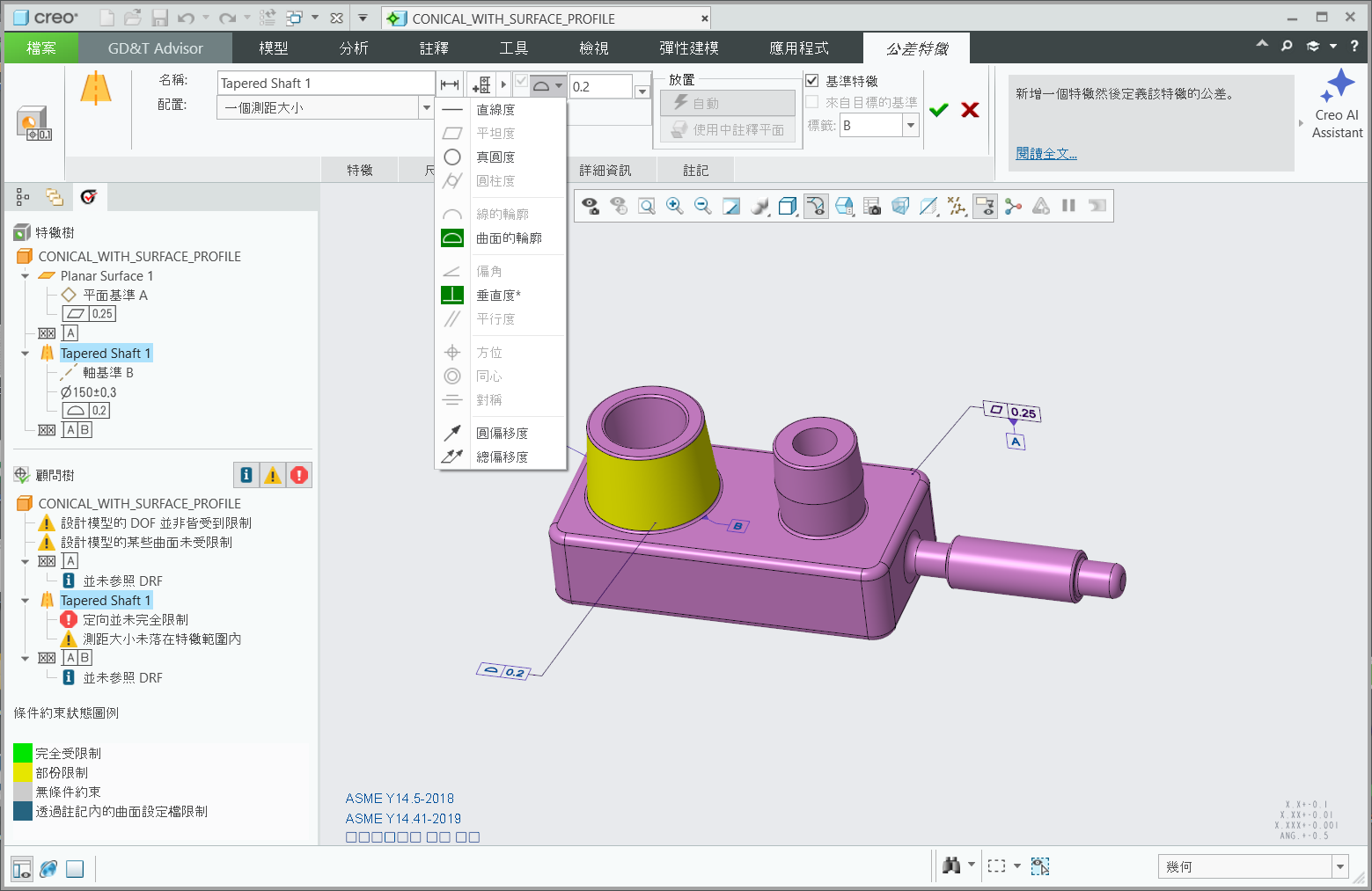
Task: Click the size dimension button icon
Action: coord(450,84)
